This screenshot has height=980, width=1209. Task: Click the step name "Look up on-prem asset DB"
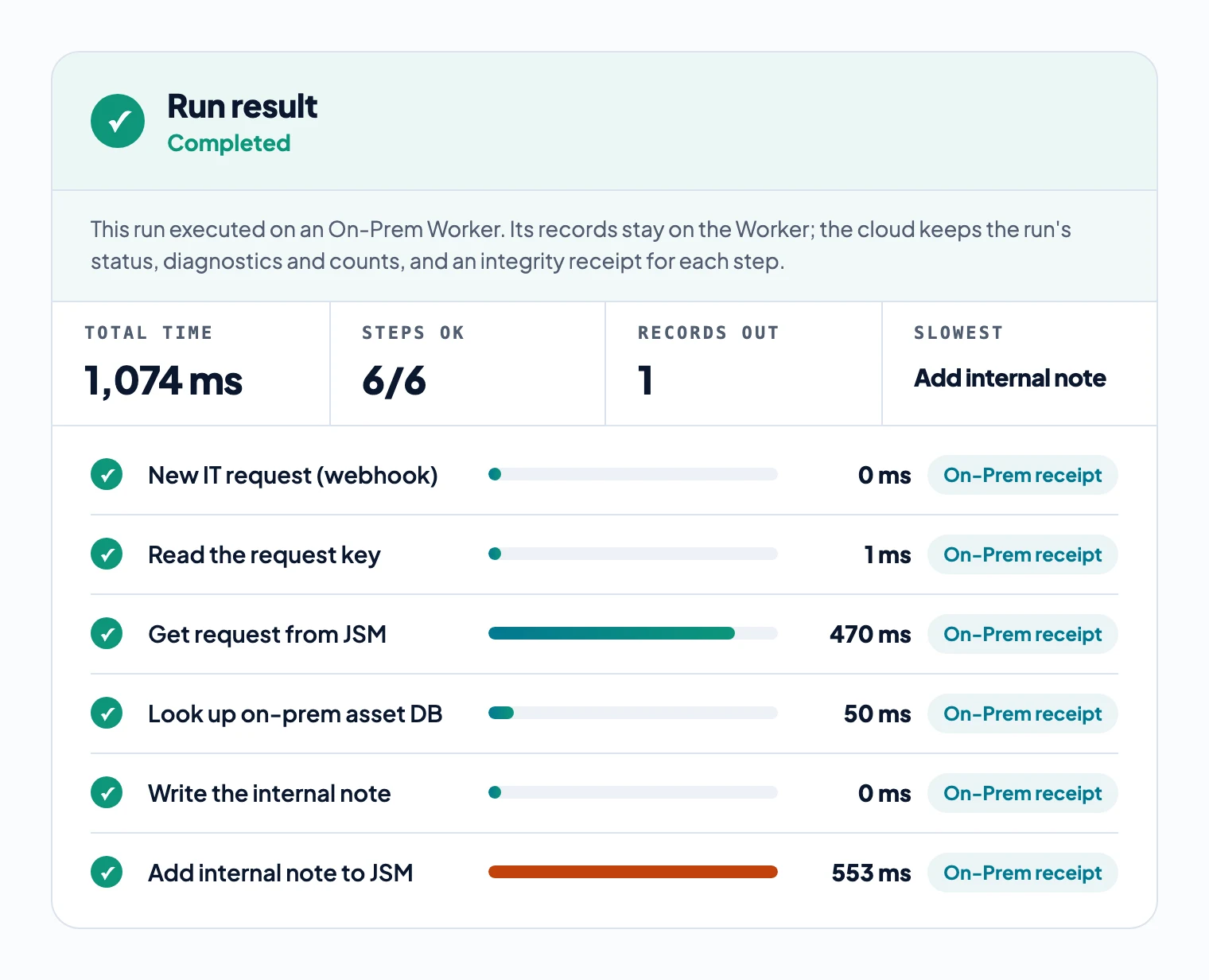pos(295,714)
